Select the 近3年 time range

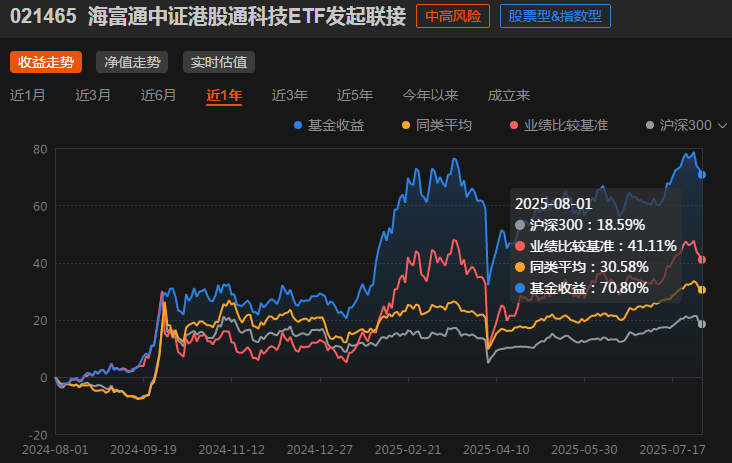[x=289, y=95]
